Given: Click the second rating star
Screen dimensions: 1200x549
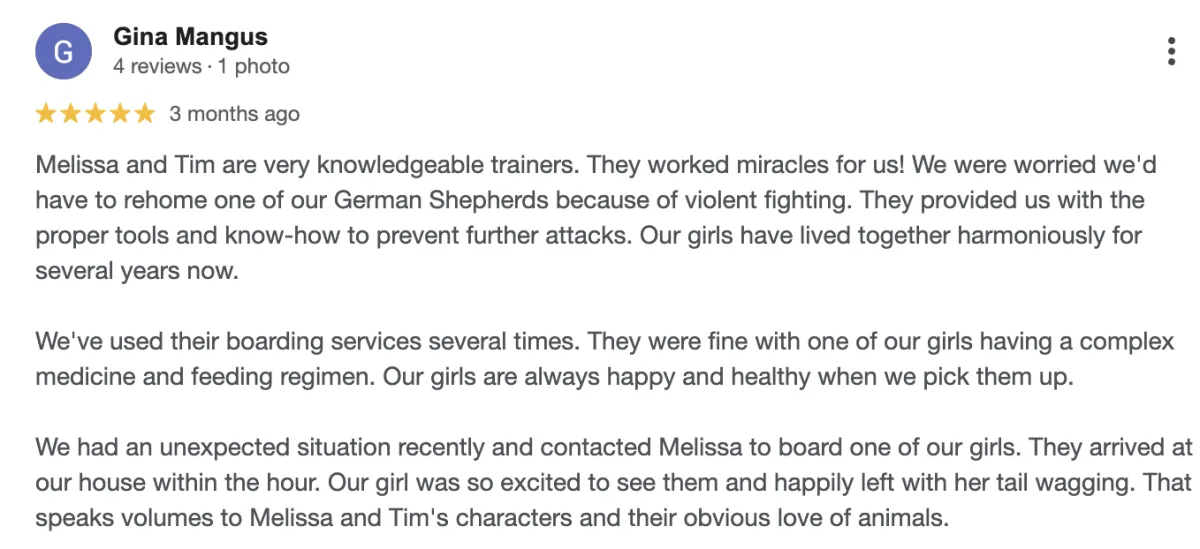Looking at the screenshot, I should pos(71,114).
